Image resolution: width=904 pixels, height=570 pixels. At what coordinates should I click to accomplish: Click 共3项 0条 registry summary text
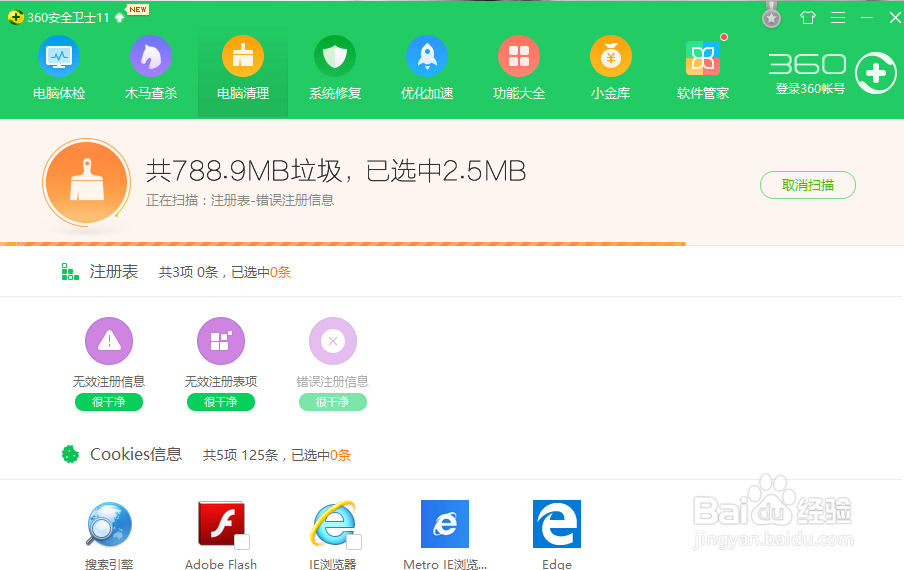coord(224,272)
